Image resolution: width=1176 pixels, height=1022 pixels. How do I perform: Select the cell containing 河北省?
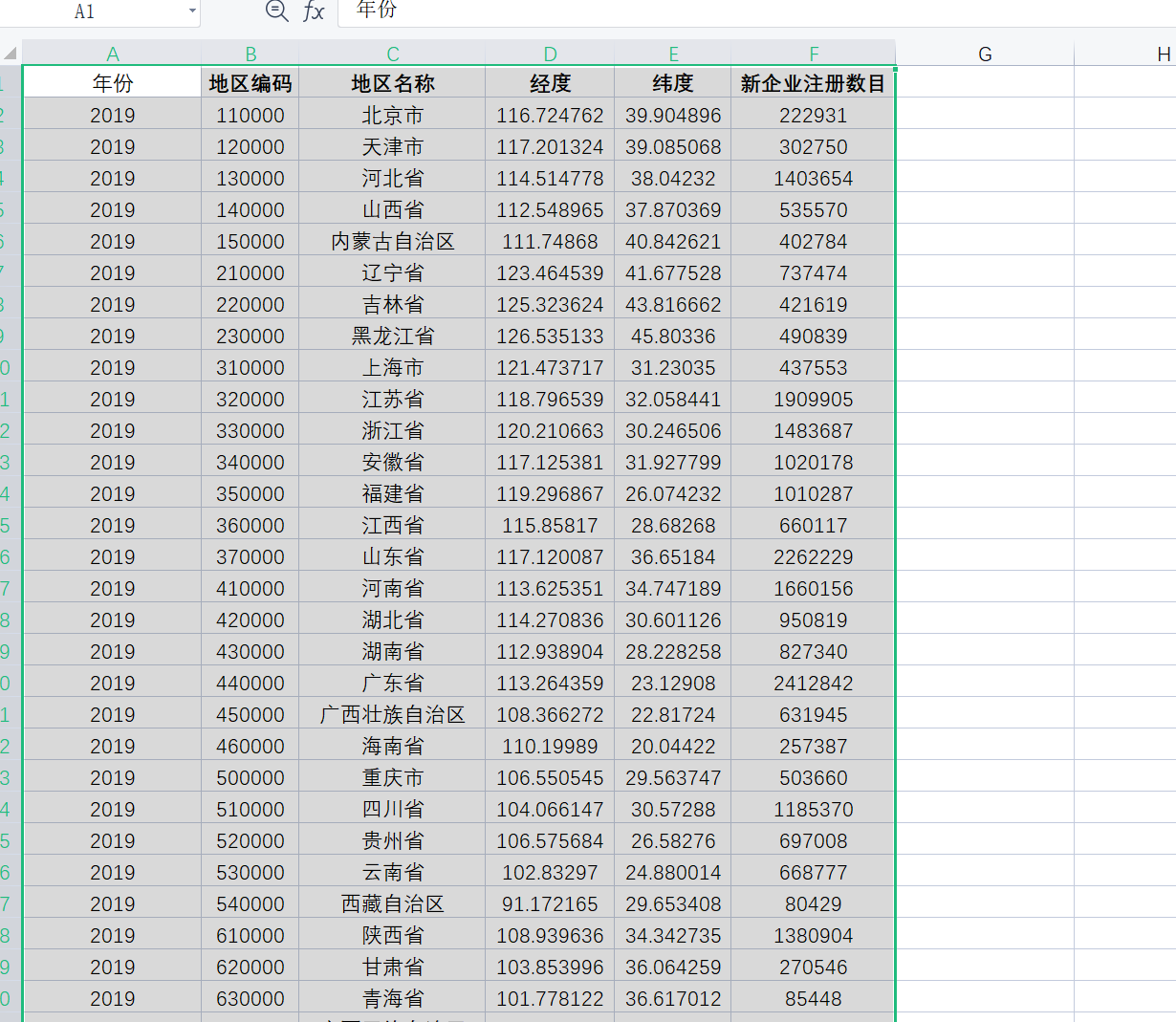[393, 178]
